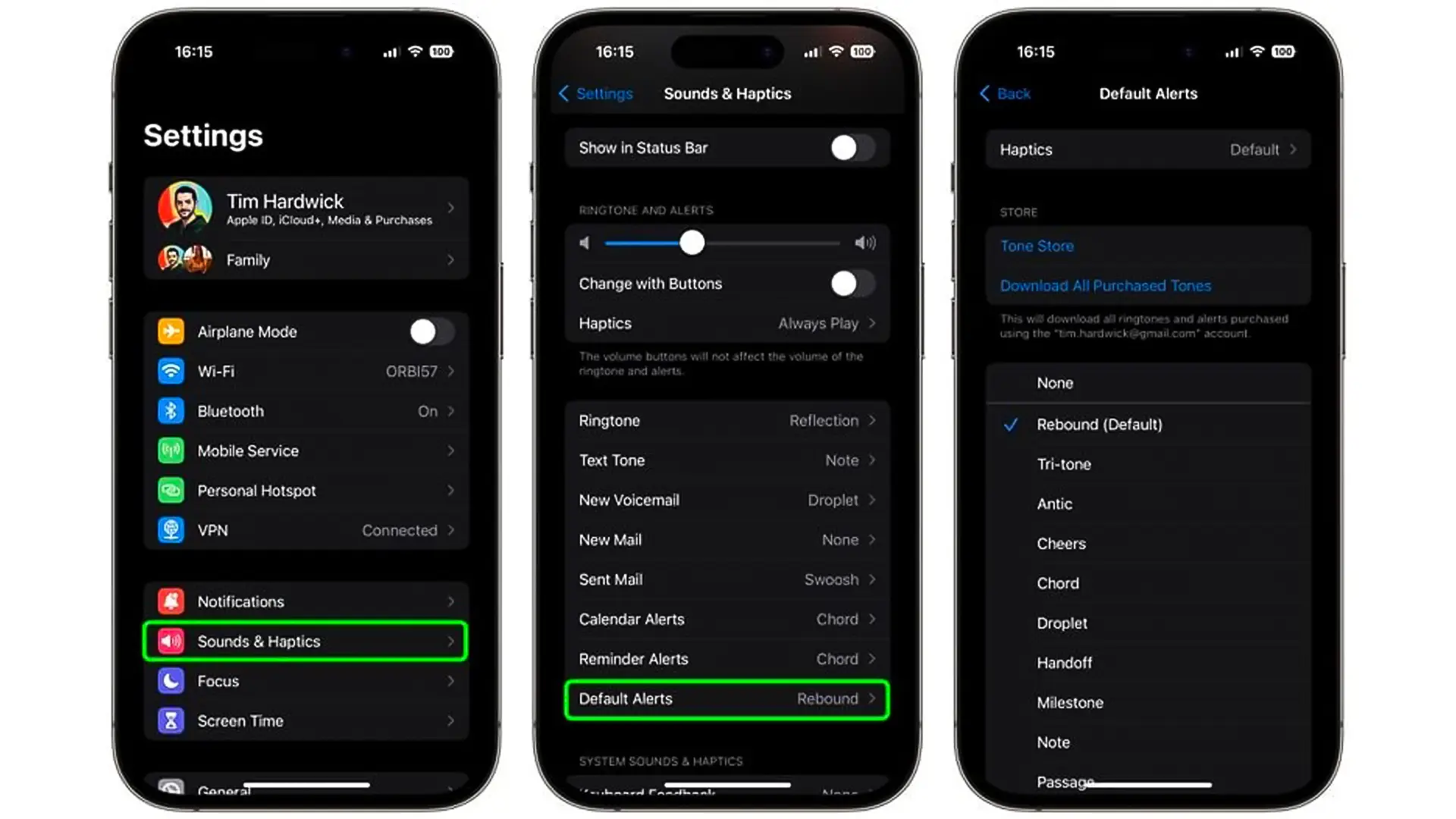Image resolution: width=1456 pixels, height=819 pixels.
Task: Tap the Notifications settings icon
Action: click(x=170, y=601)
